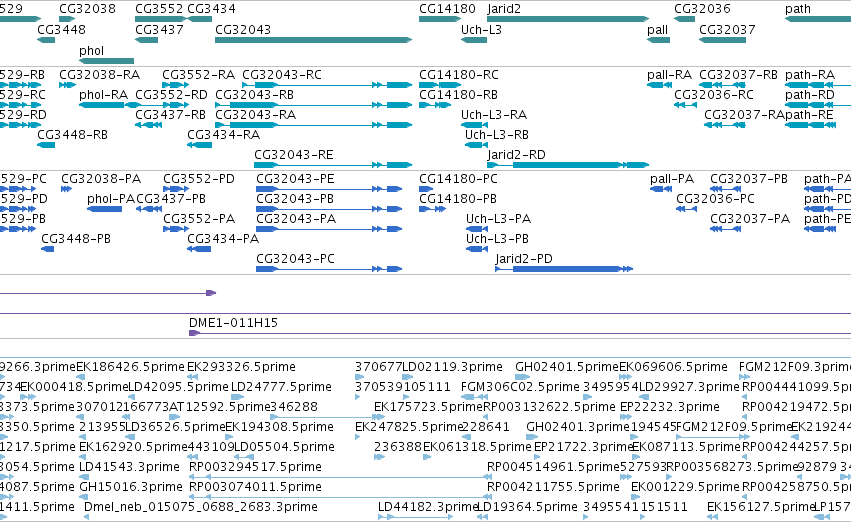851x522 pixels.
Task: Click the CG32037 gene label
Action: coord(727,29)
